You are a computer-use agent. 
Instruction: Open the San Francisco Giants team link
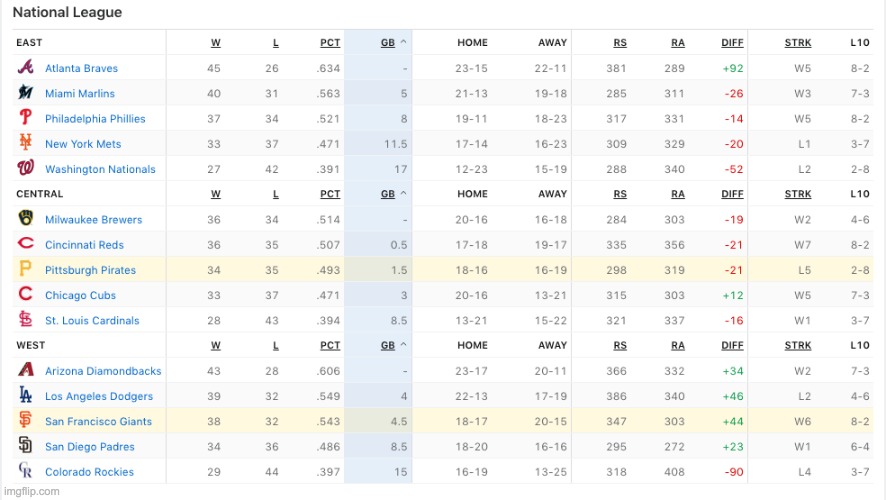[x=98, y=421]
